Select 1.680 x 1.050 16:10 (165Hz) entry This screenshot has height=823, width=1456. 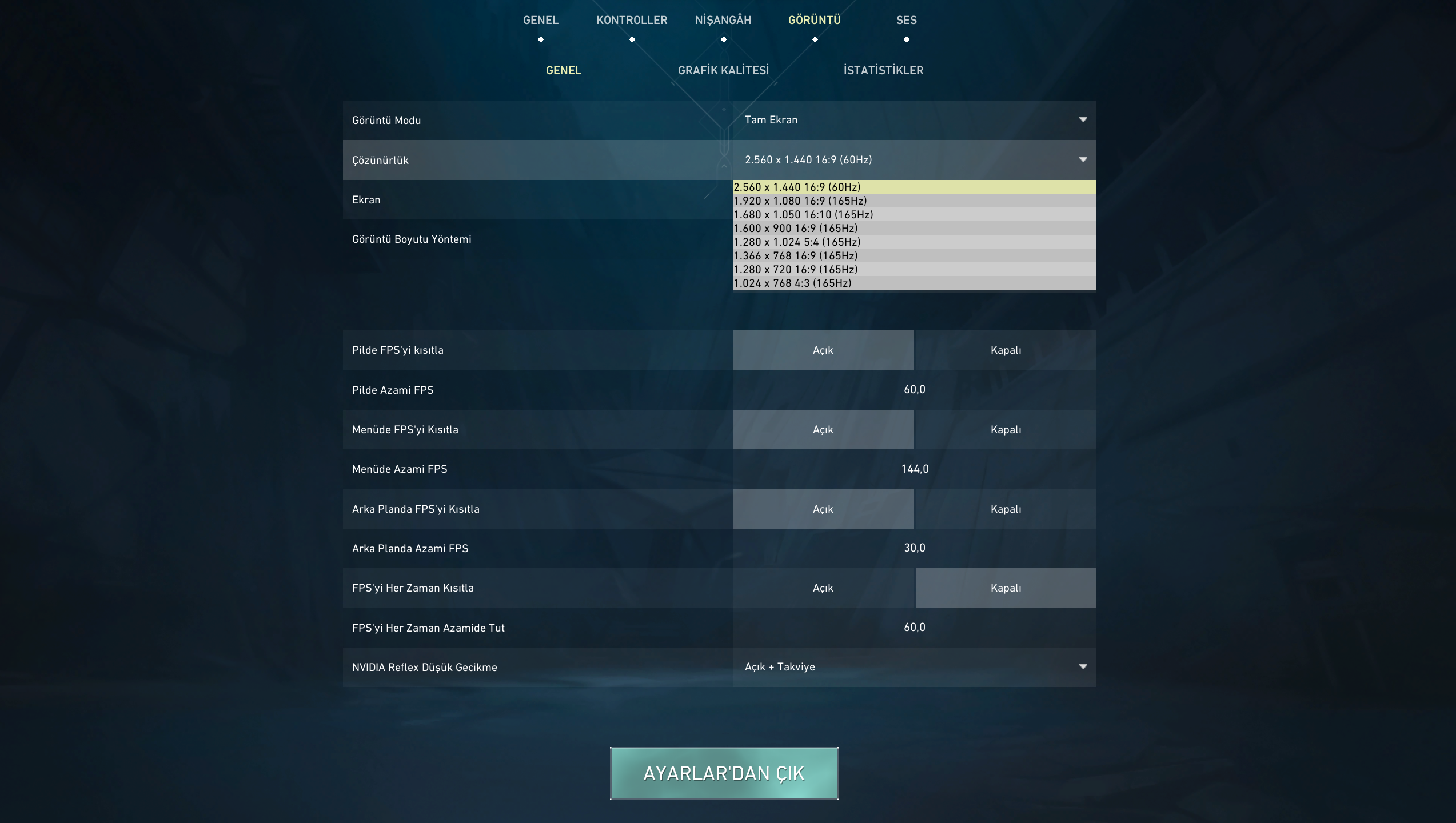pyautogui.click(x=914, y=214)
